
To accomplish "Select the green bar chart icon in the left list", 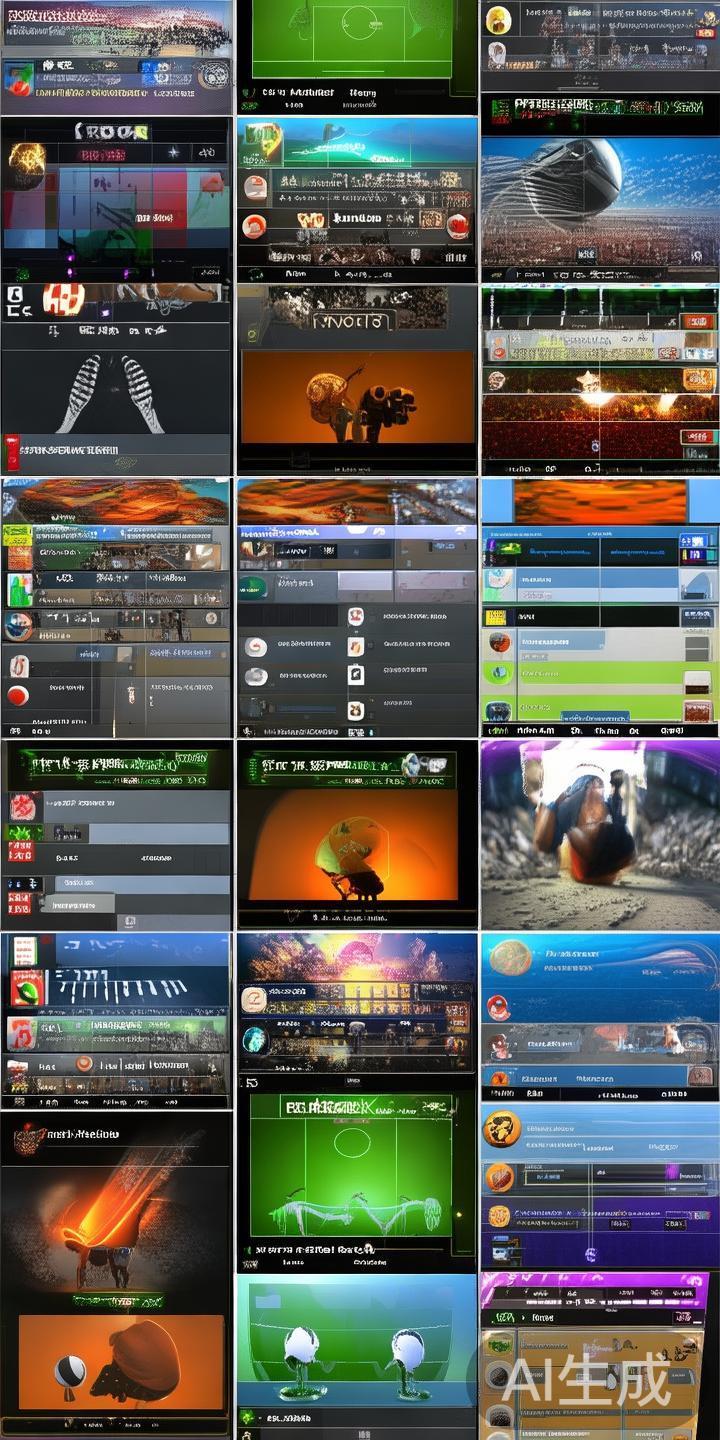I will point(19,589).
